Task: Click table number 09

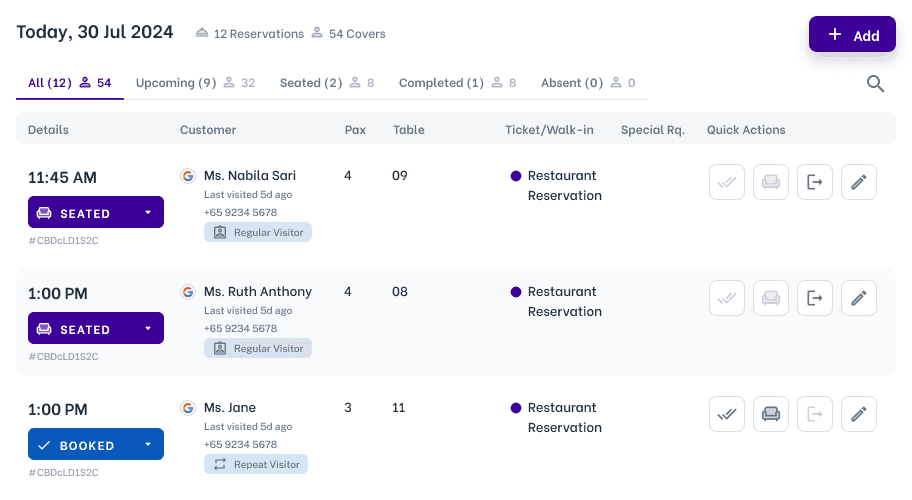Action: point(400,176)
